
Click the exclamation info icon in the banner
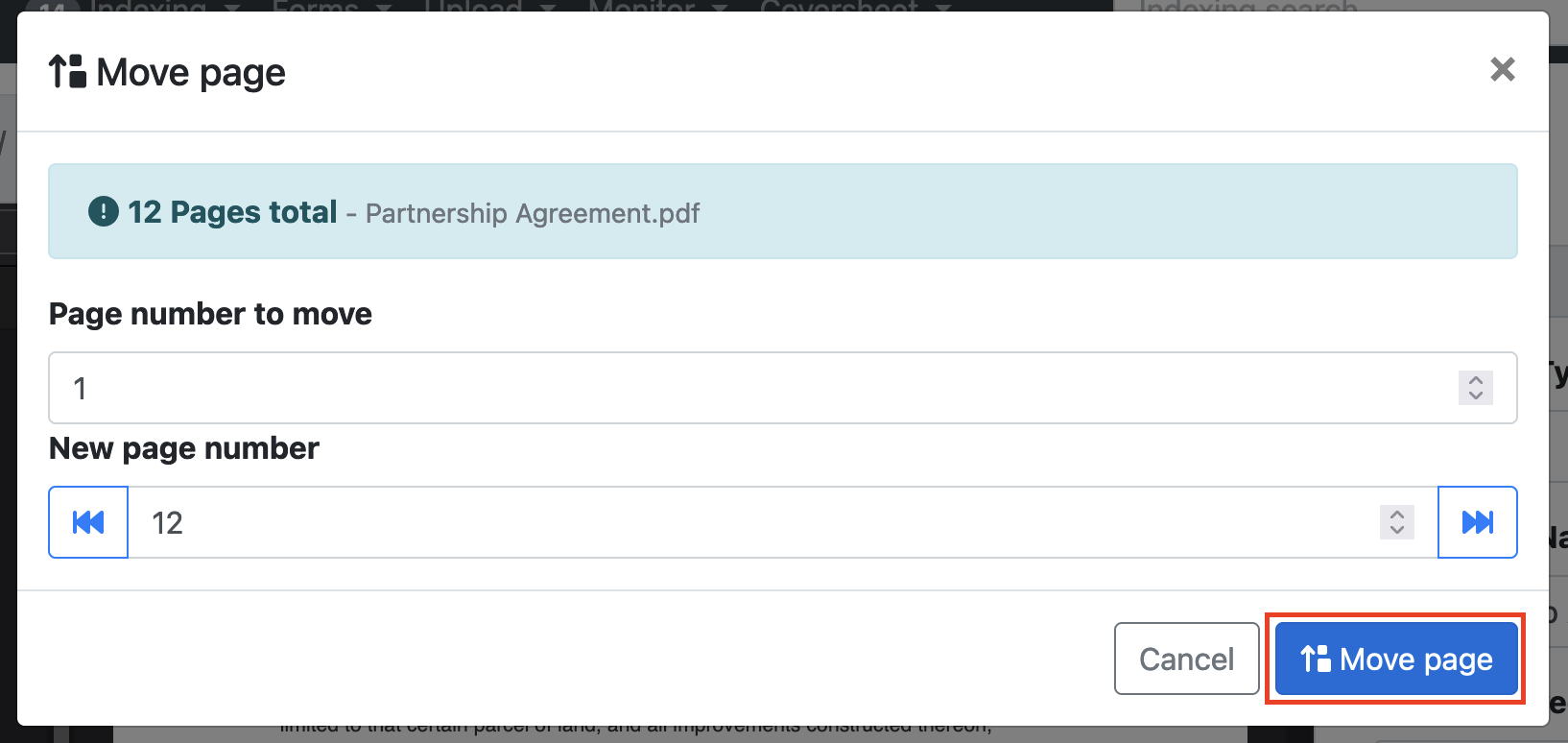pyautogui.click(x=104, y=211)
